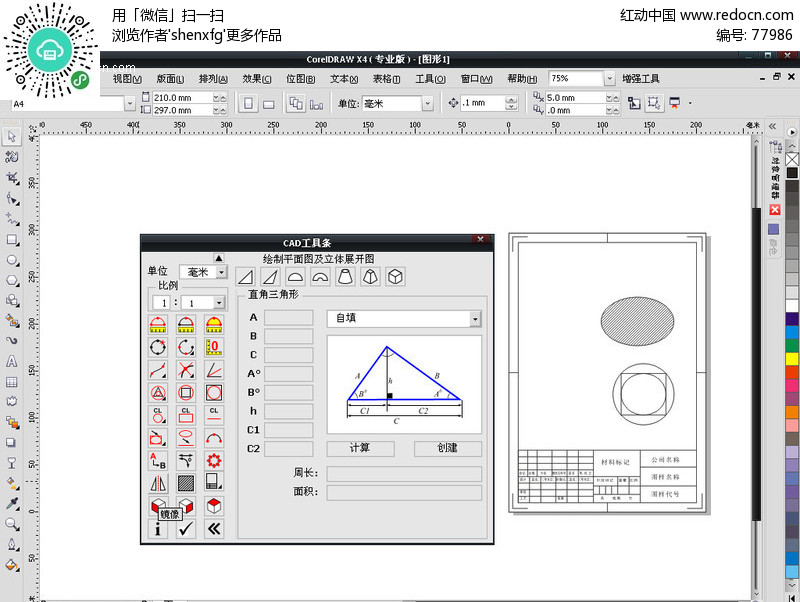Click the cube shape icon in CAD panel

pyautogui.click(x=395, y=277)
